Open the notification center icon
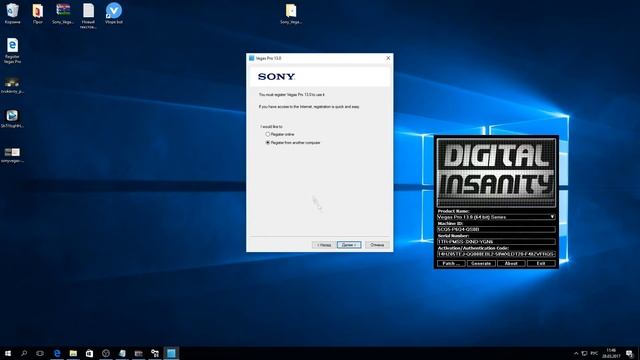Viewport: 640px width, 360px height. pyautogui.click(x=629, y=353)
